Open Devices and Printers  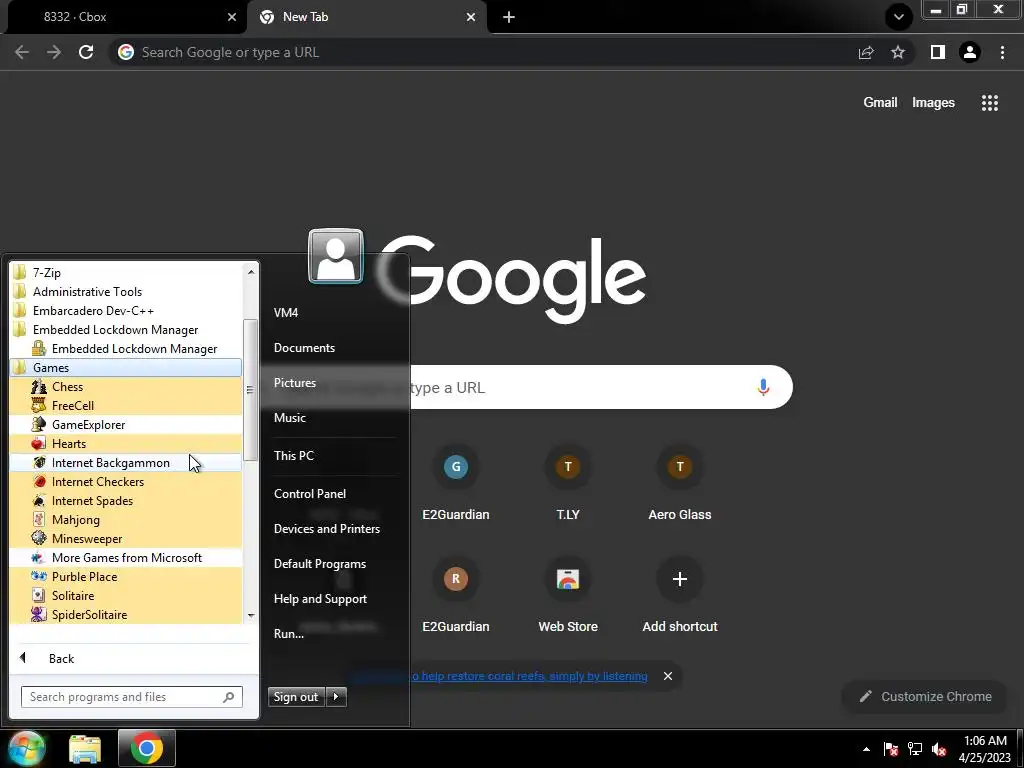pyautogui.click(x=333, y=529)
